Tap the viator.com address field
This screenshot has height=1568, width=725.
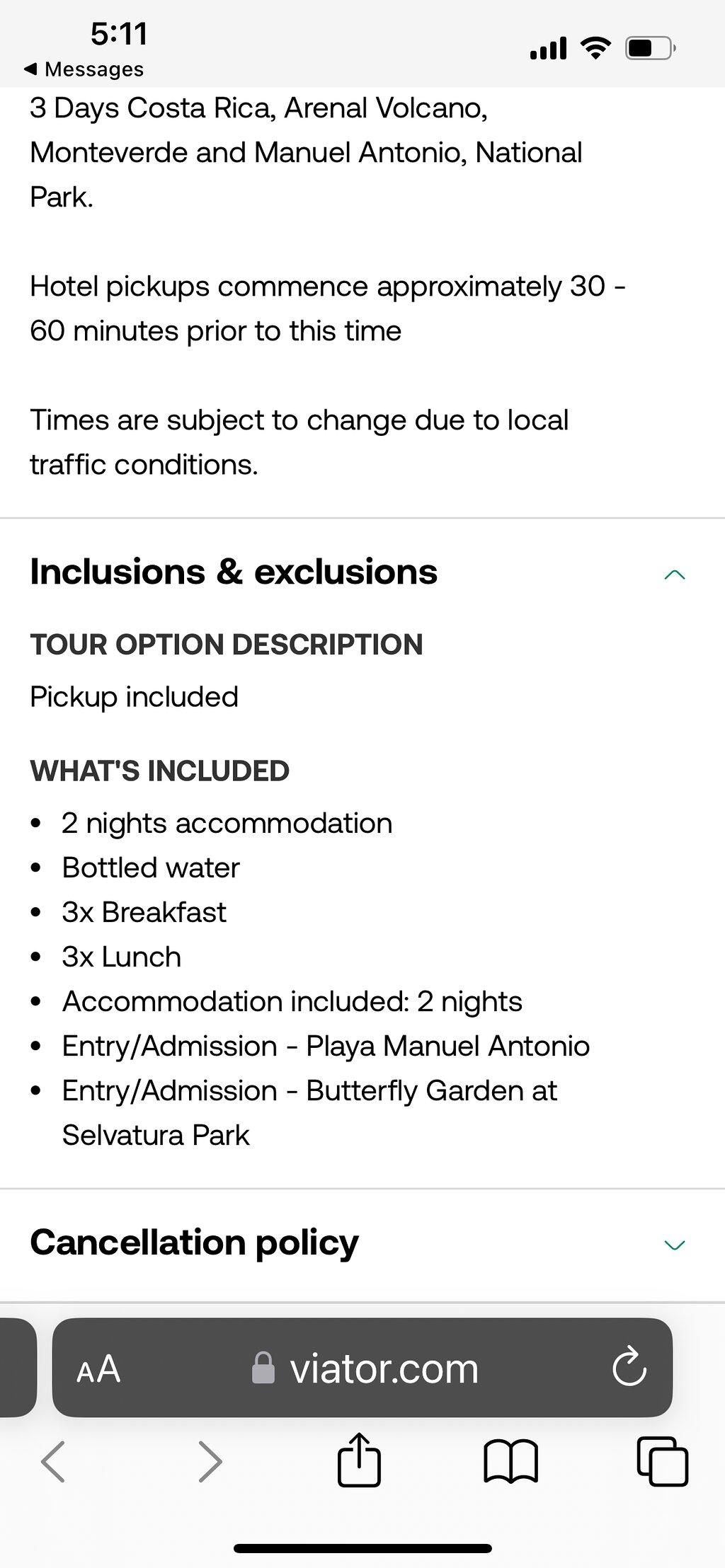click(x=362, y=1367)
